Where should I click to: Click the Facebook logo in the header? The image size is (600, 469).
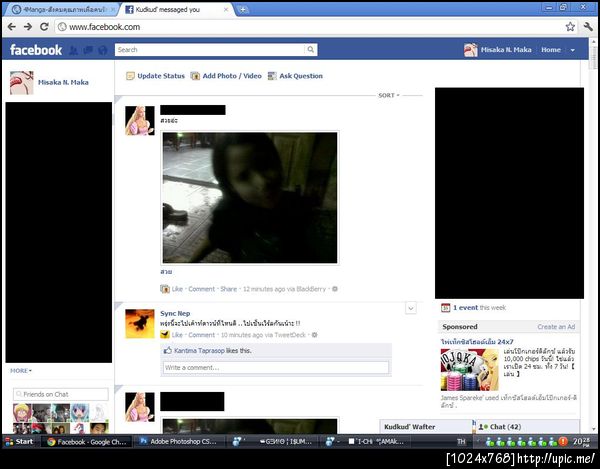point(36,50)
